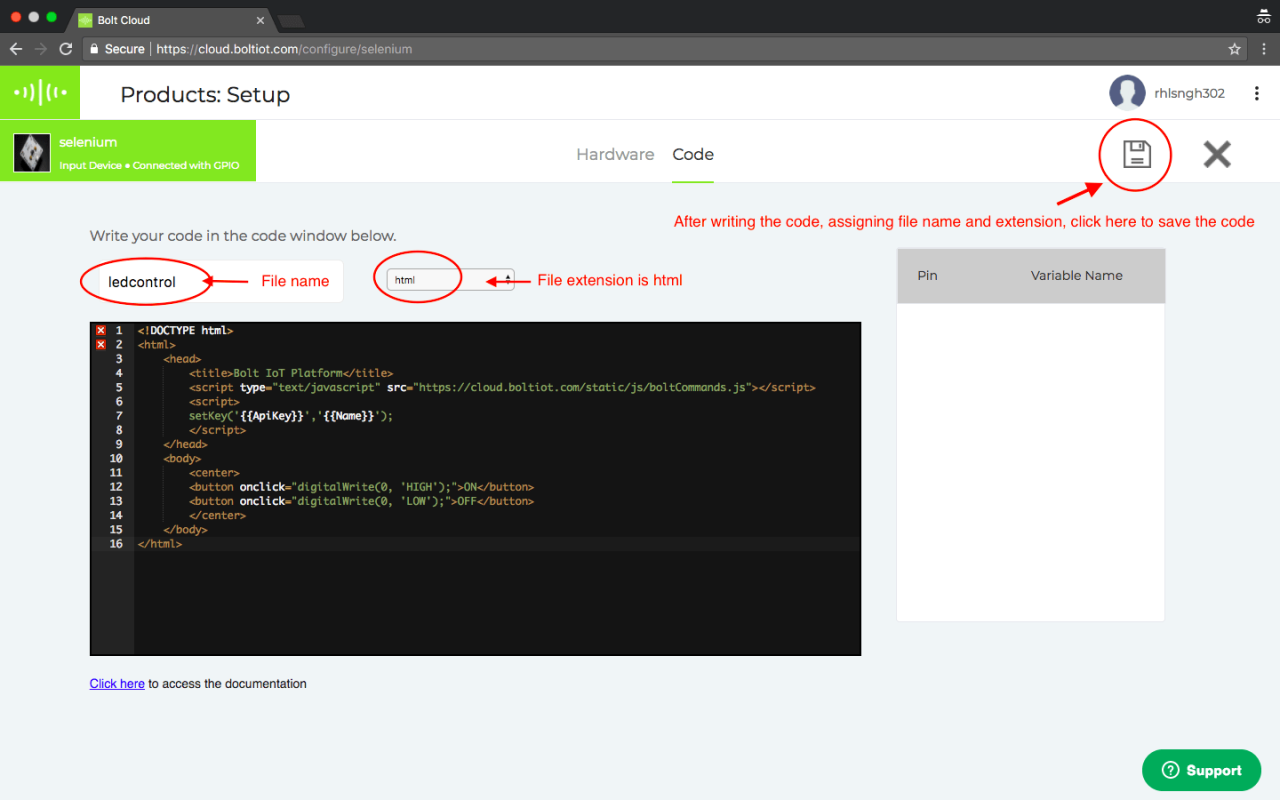Viewport: 1280px width, 800px height.
Task: Close the Bolt Cloud browser tab
Action: pos(261,20)
